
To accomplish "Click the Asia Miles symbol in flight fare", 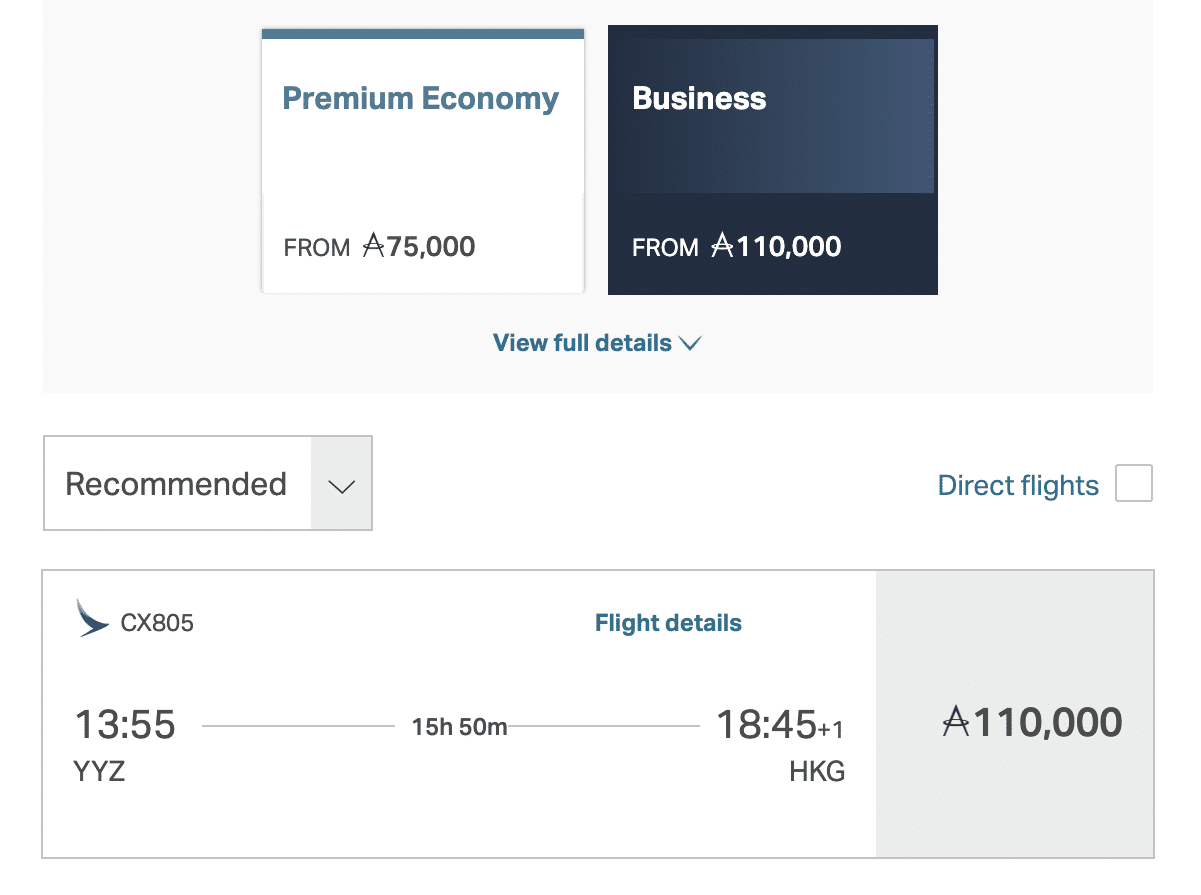I will [957, 721].
